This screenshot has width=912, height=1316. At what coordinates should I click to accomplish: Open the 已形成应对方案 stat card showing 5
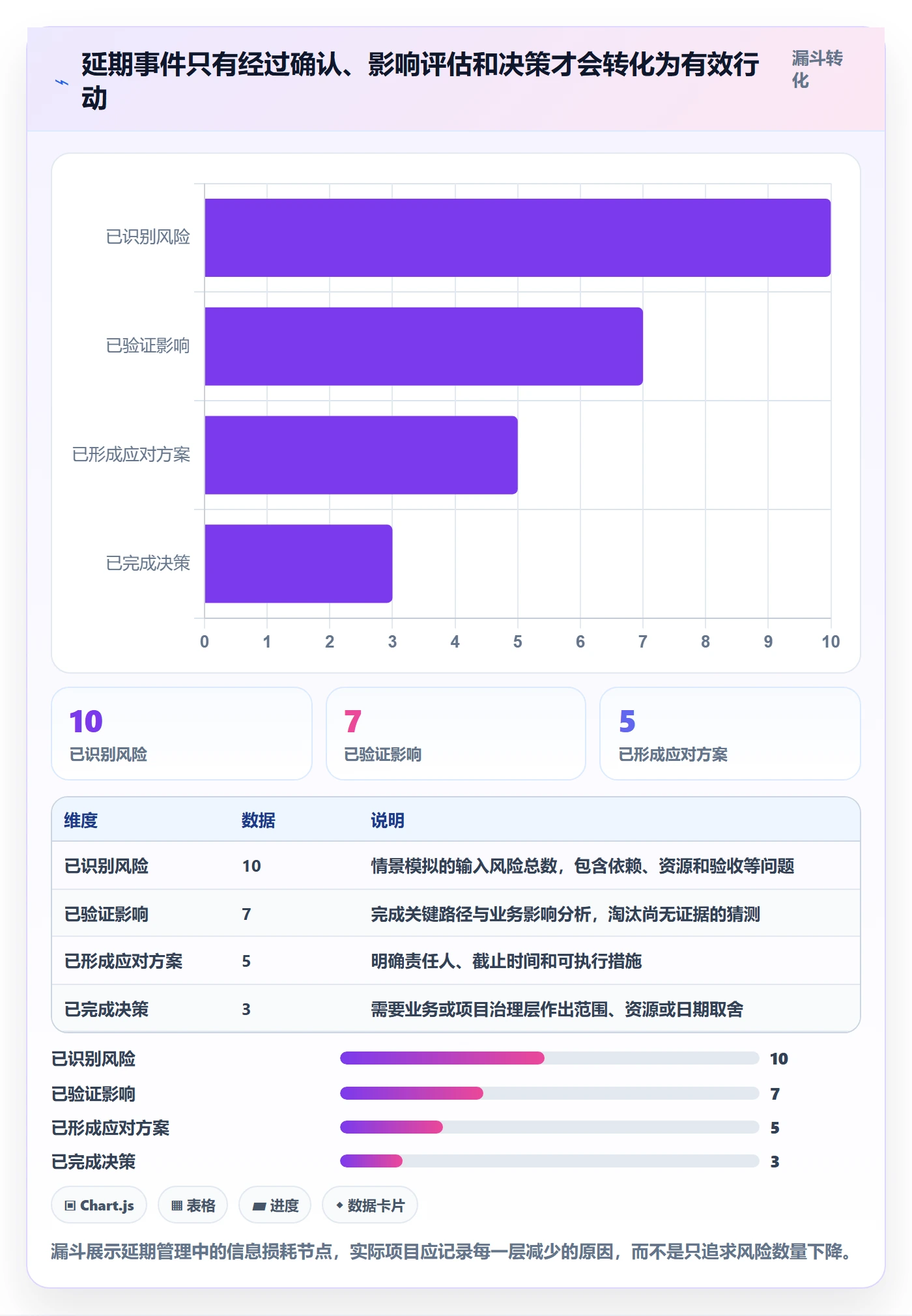[730, 734]
